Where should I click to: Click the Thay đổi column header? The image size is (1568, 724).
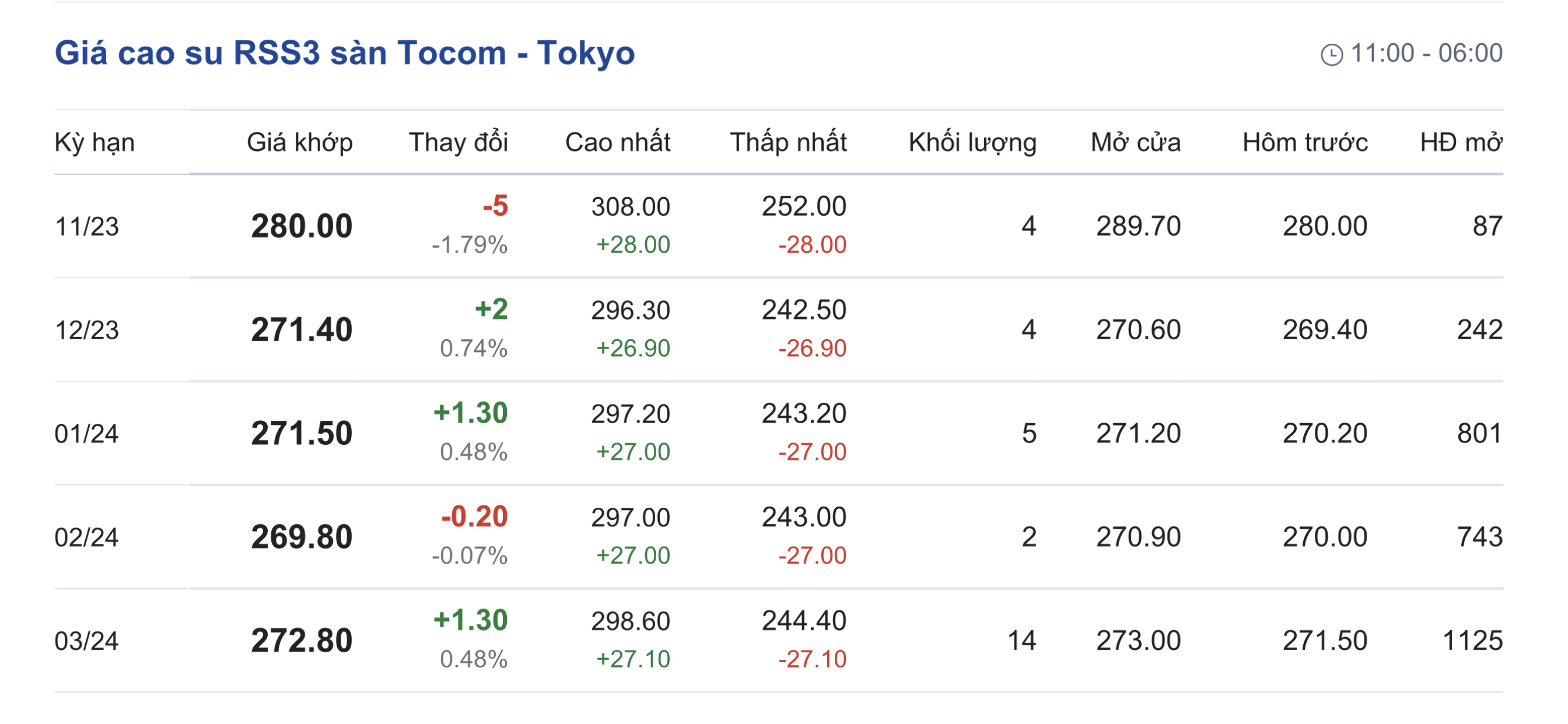point(458,142)
